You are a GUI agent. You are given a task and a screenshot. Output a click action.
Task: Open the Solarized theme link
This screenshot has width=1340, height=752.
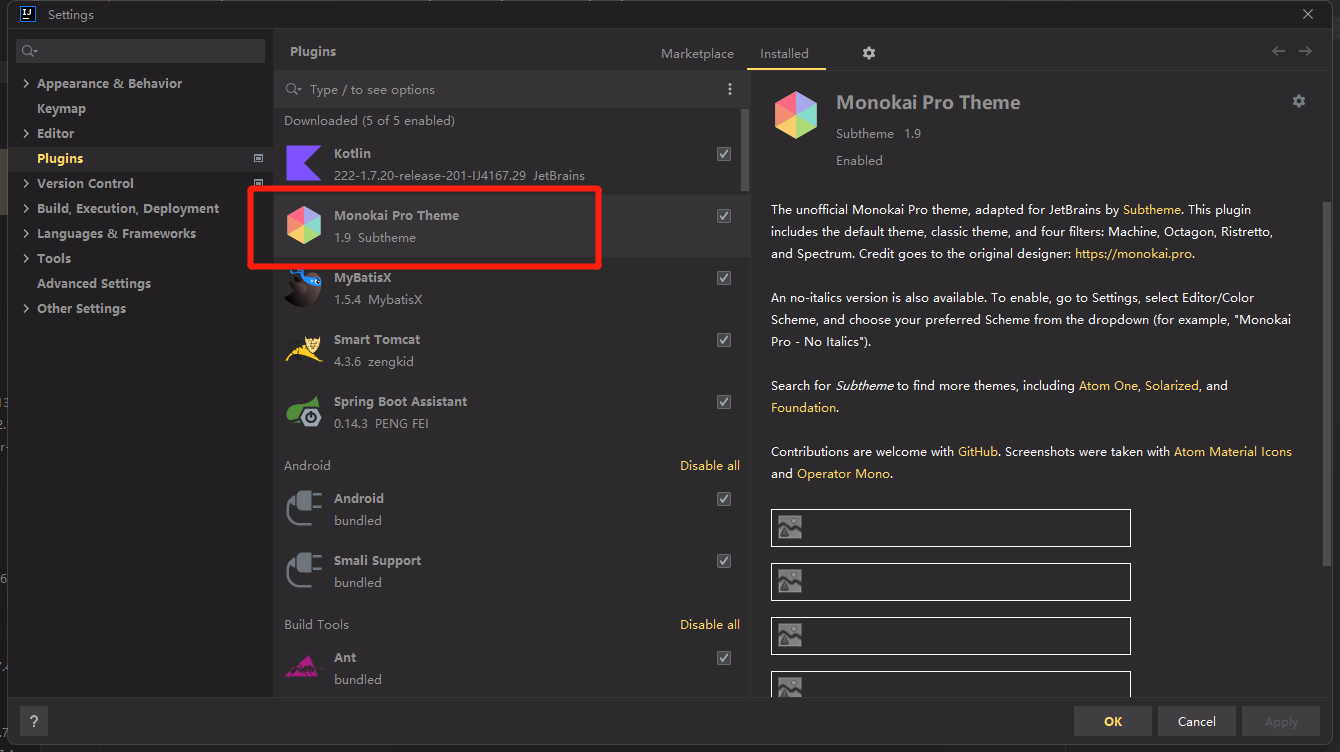[1172, 385]
